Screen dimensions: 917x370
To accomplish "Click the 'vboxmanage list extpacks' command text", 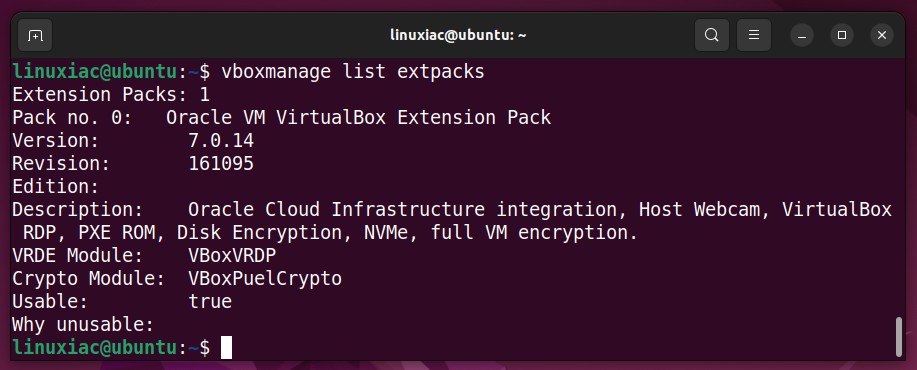I will point(353,72).
